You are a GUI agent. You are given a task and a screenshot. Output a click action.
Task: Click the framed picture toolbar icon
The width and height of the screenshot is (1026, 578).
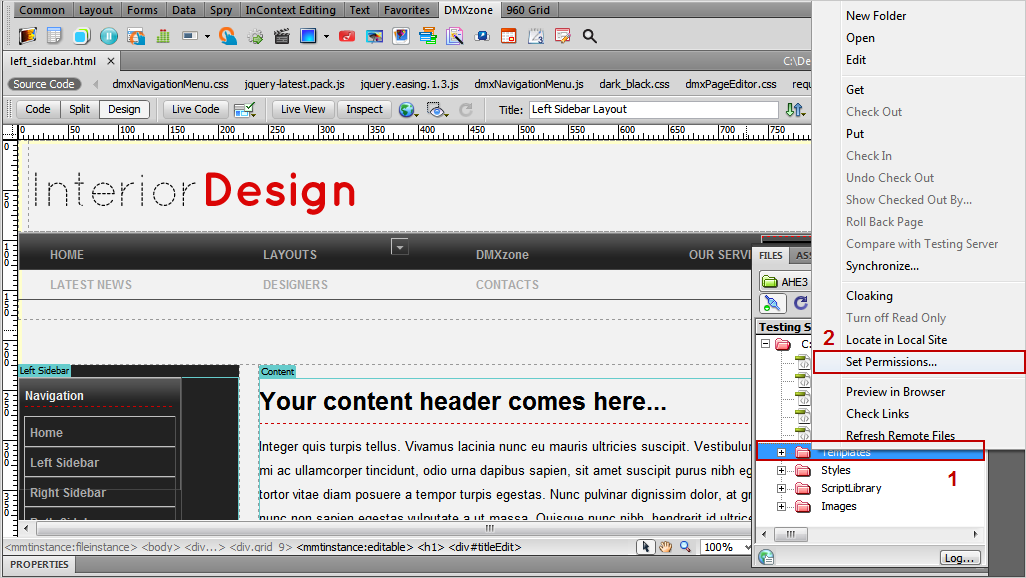click(401, 36)
